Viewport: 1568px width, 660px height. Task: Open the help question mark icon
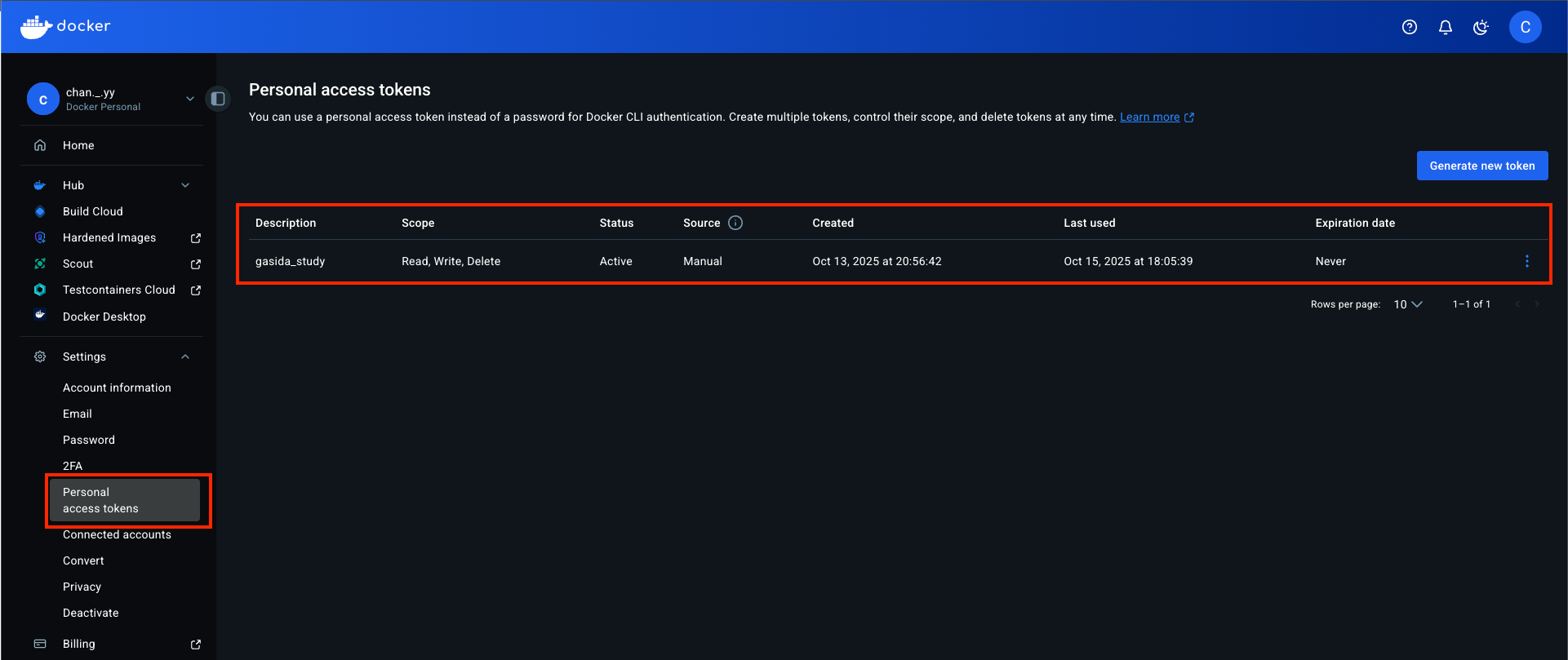1409,27
